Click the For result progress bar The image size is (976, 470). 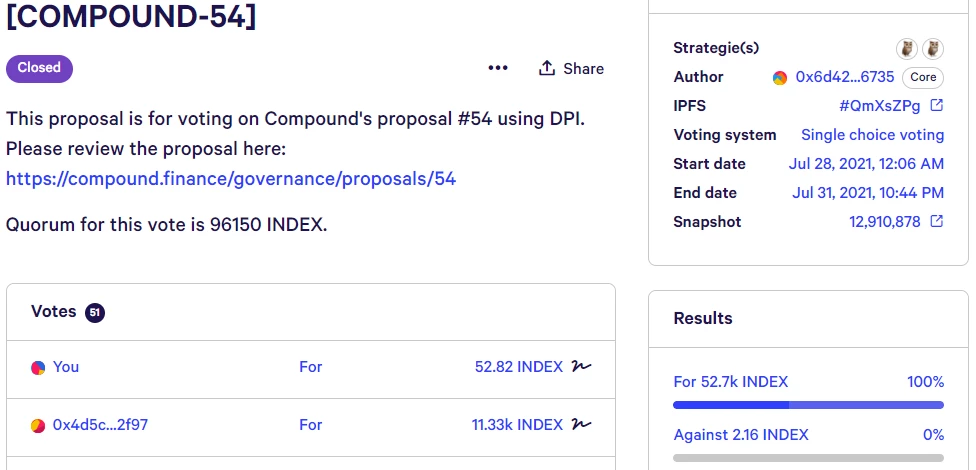pyautogui.click(x=809, y=405)
